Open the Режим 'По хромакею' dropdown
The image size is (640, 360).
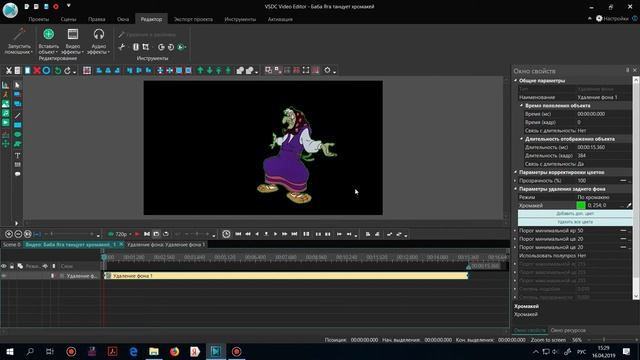(x=604, y=197)
